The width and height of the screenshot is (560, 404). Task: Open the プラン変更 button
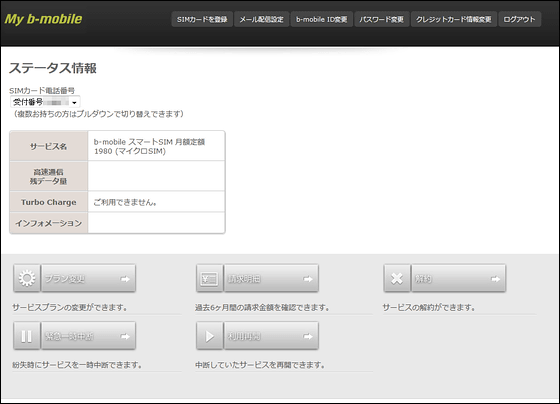(x=88, y=278)
